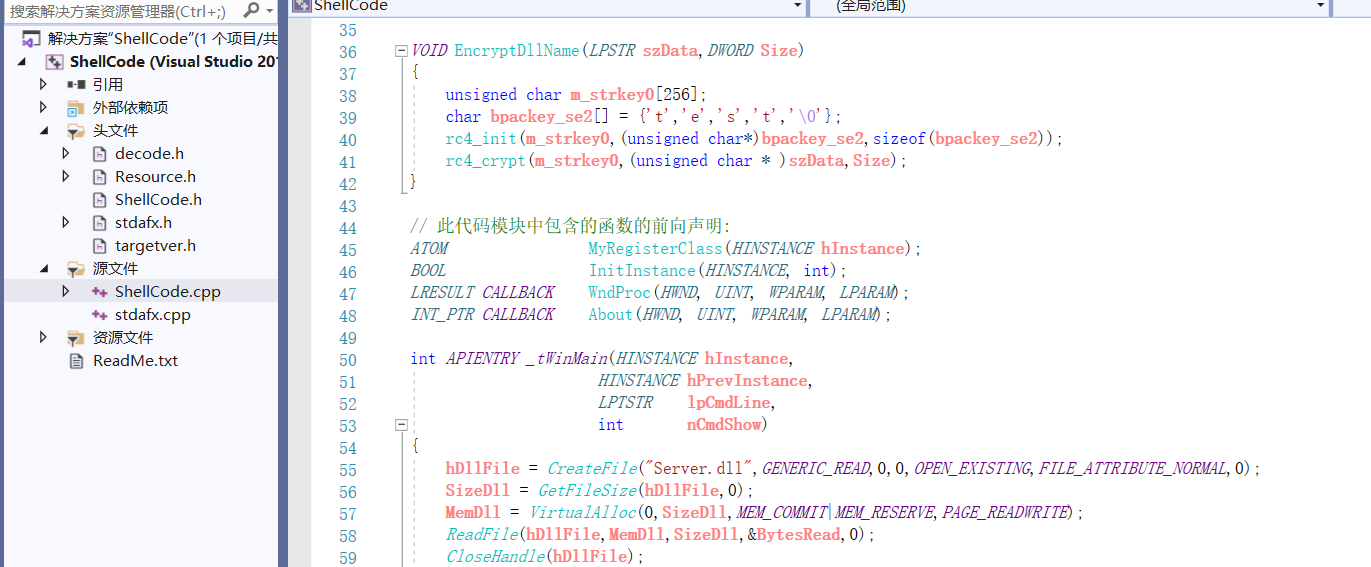This screenshot has height=567, width=1371.
Task: Expand the stdafx.h node
Action: click(66, 223)
